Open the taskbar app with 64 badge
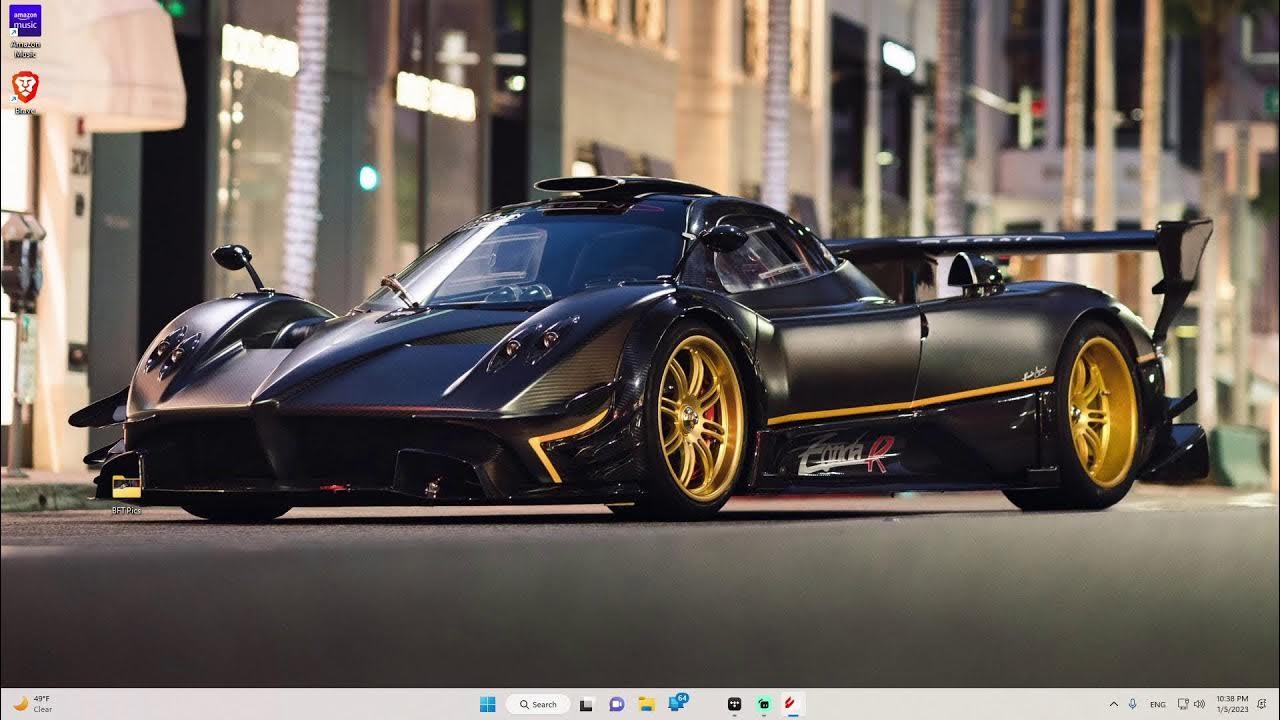Viewport: 1280px width, 720px height. pyautogui.click(x=677, y=704)
